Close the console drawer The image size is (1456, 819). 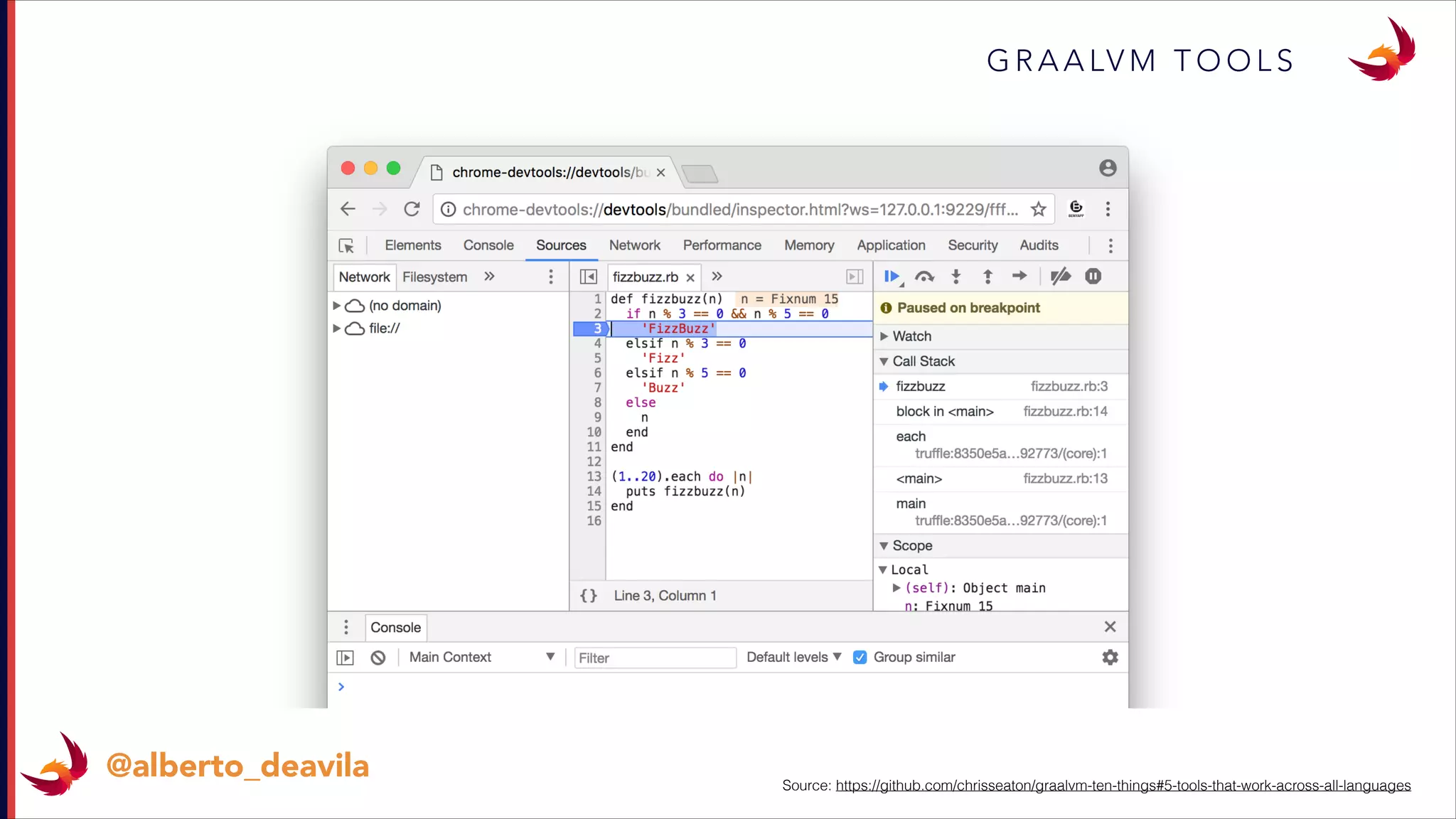(x=1110, y=626)
